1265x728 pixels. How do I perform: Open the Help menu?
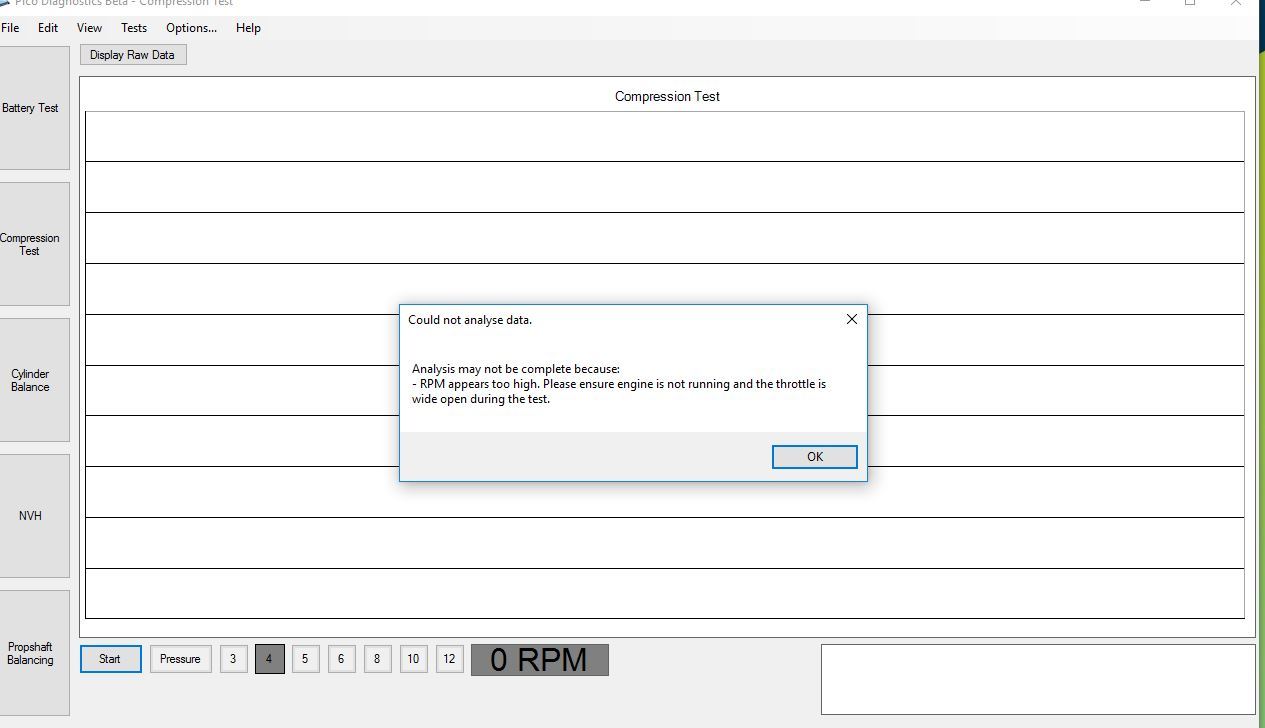248,28
